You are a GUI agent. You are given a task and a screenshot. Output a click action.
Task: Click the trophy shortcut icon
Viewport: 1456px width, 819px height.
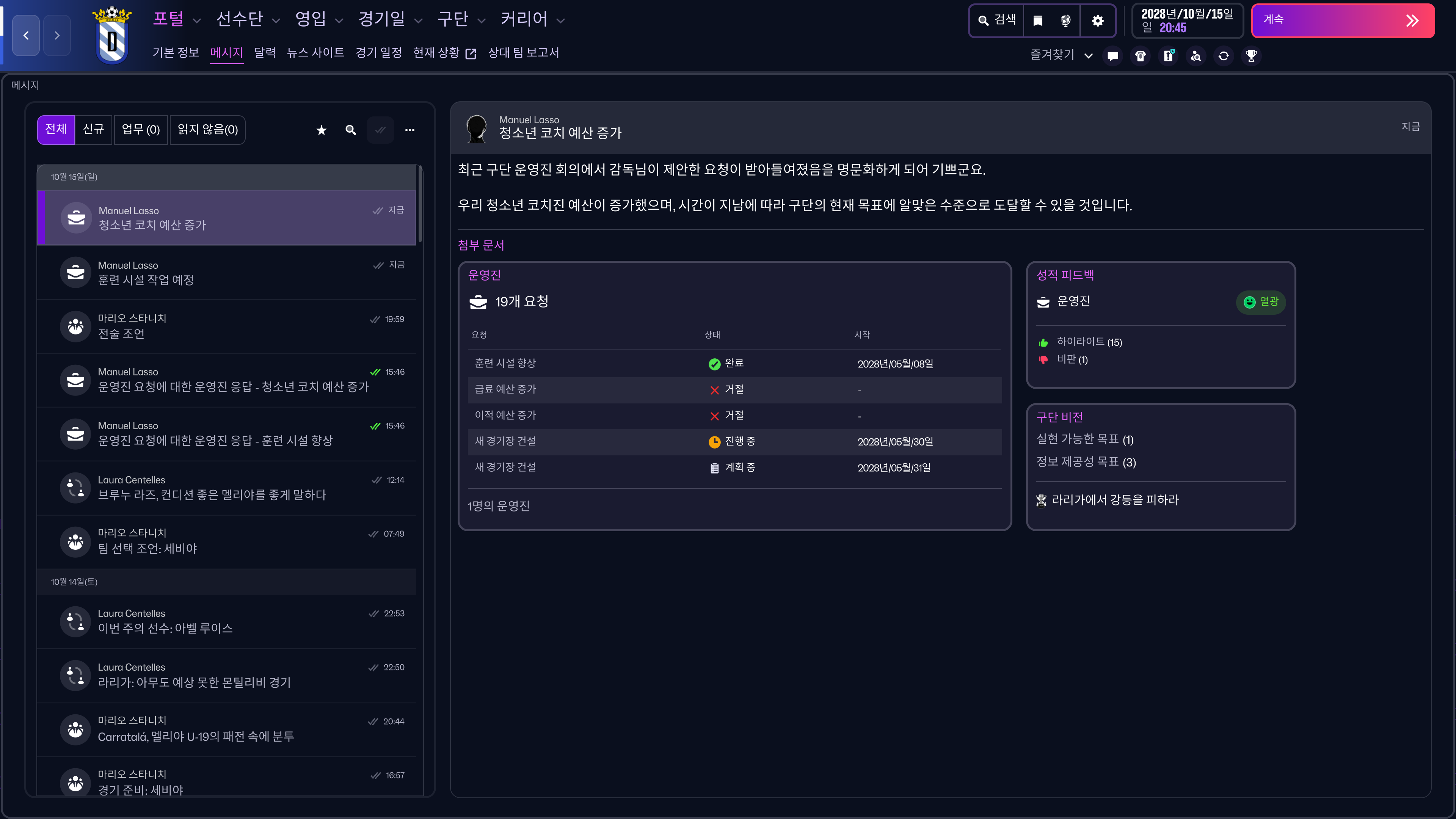click(1251, 56)
